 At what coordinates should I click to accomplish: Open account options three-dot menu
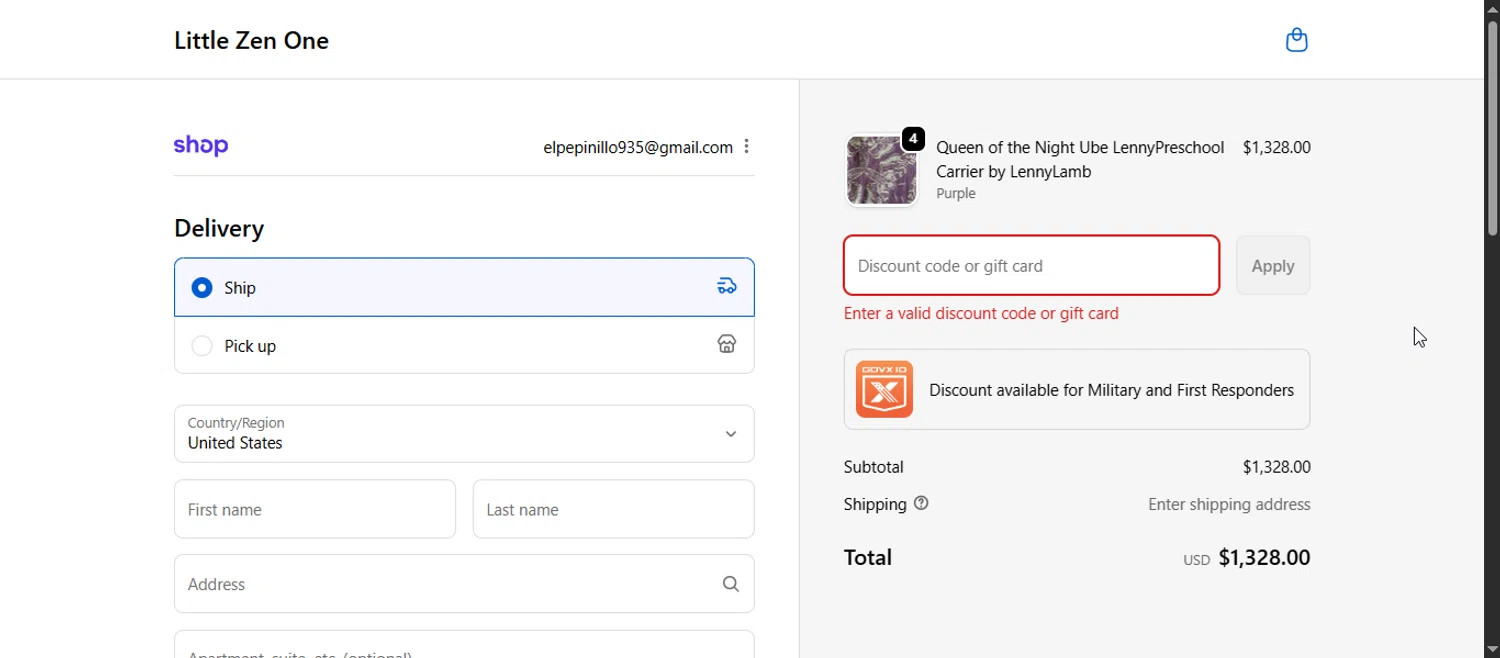pyautogui.click(x=746, y=147)
